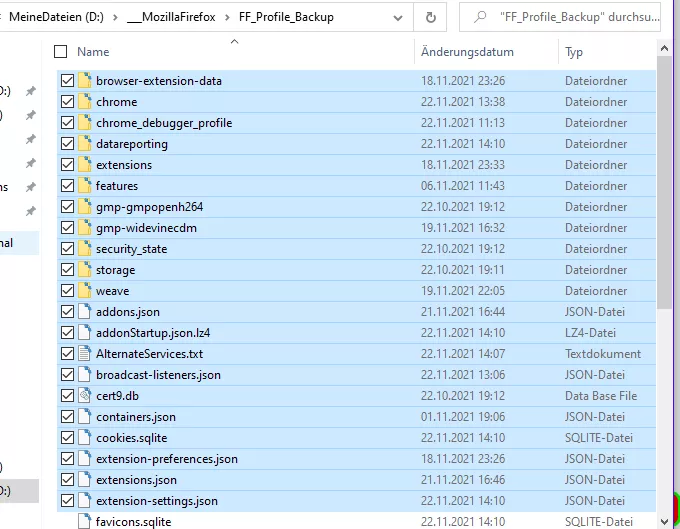Click the file icon of cookies.sqlite

pos(84,438)
